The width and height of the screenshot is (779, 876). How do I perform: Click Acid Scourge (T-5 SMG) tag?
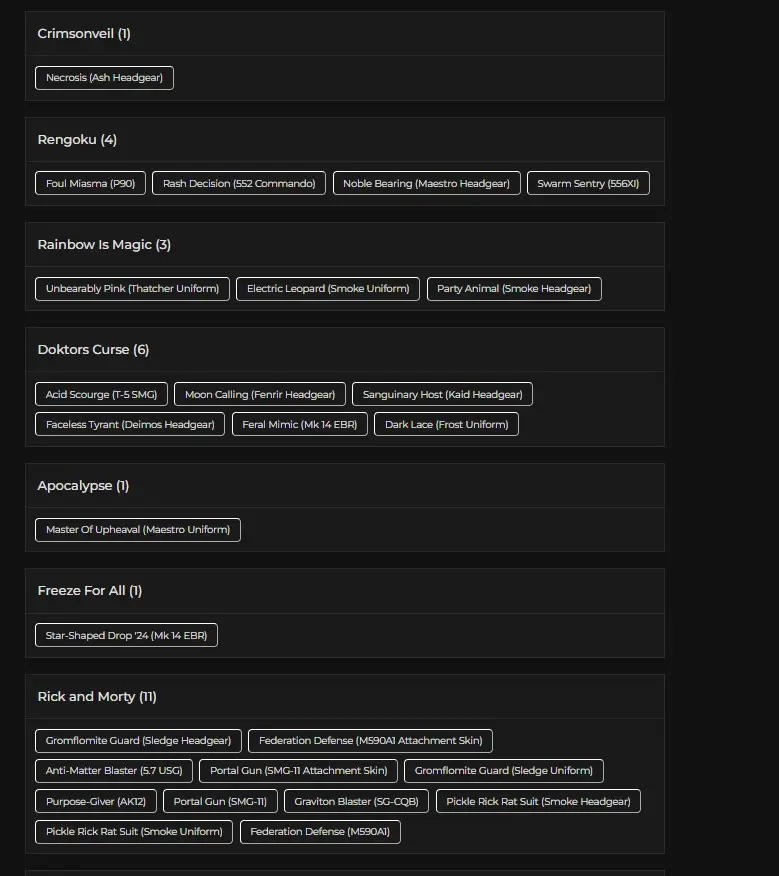click(101, 394)
